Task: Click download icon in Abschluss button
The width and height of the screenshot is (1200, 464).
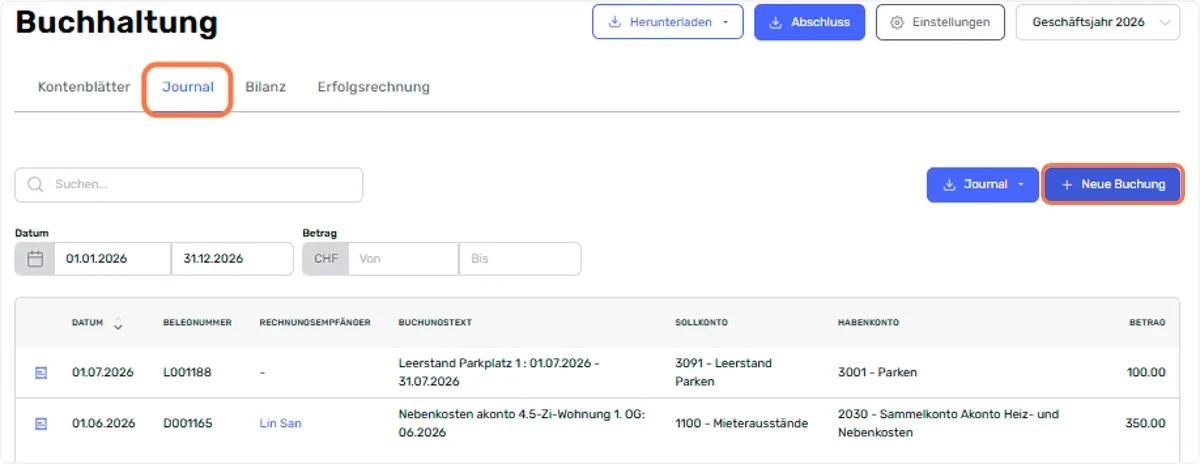Action: point(775,22)
